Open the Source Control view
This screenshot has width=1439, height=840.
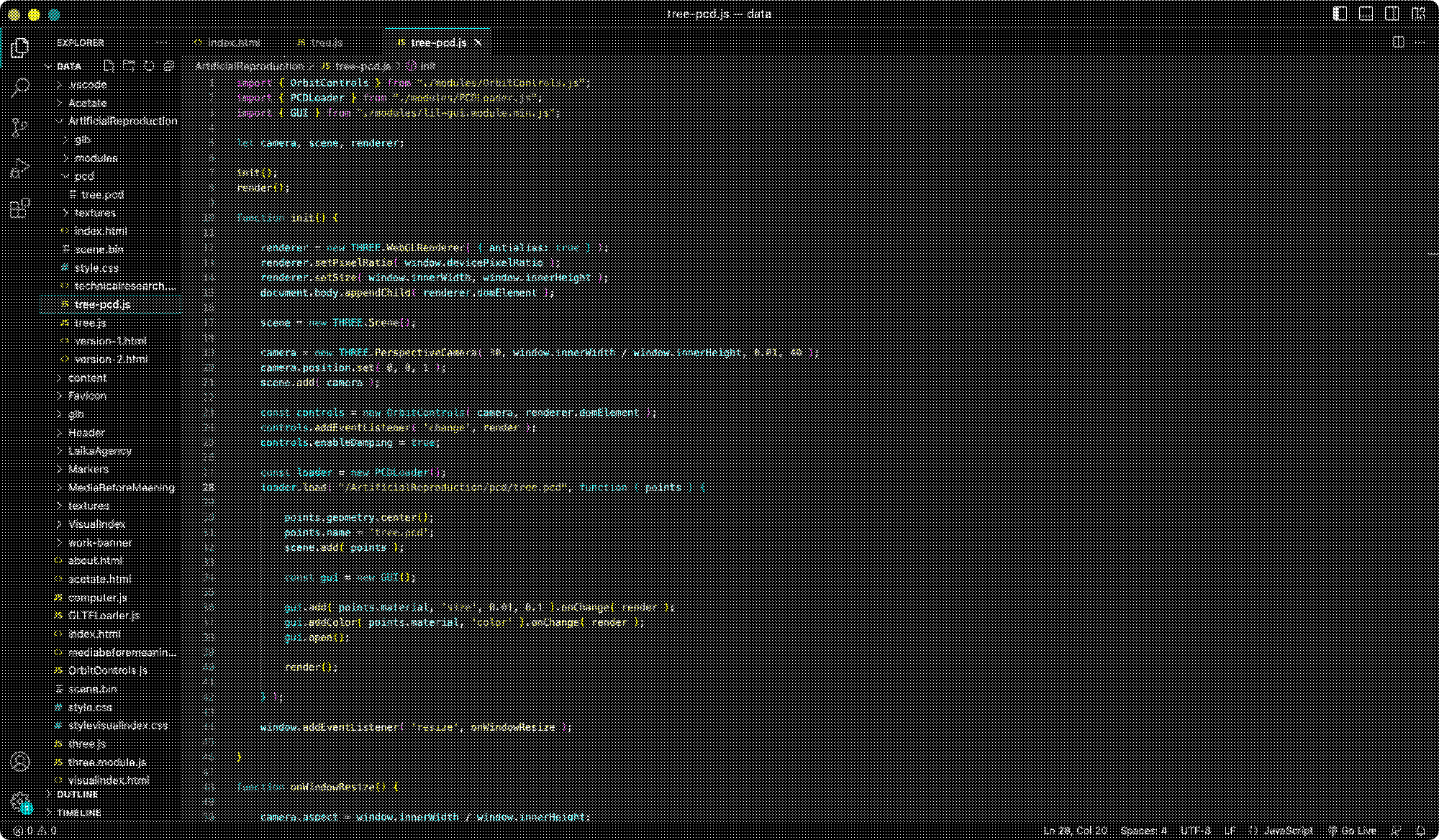(20, 128)
